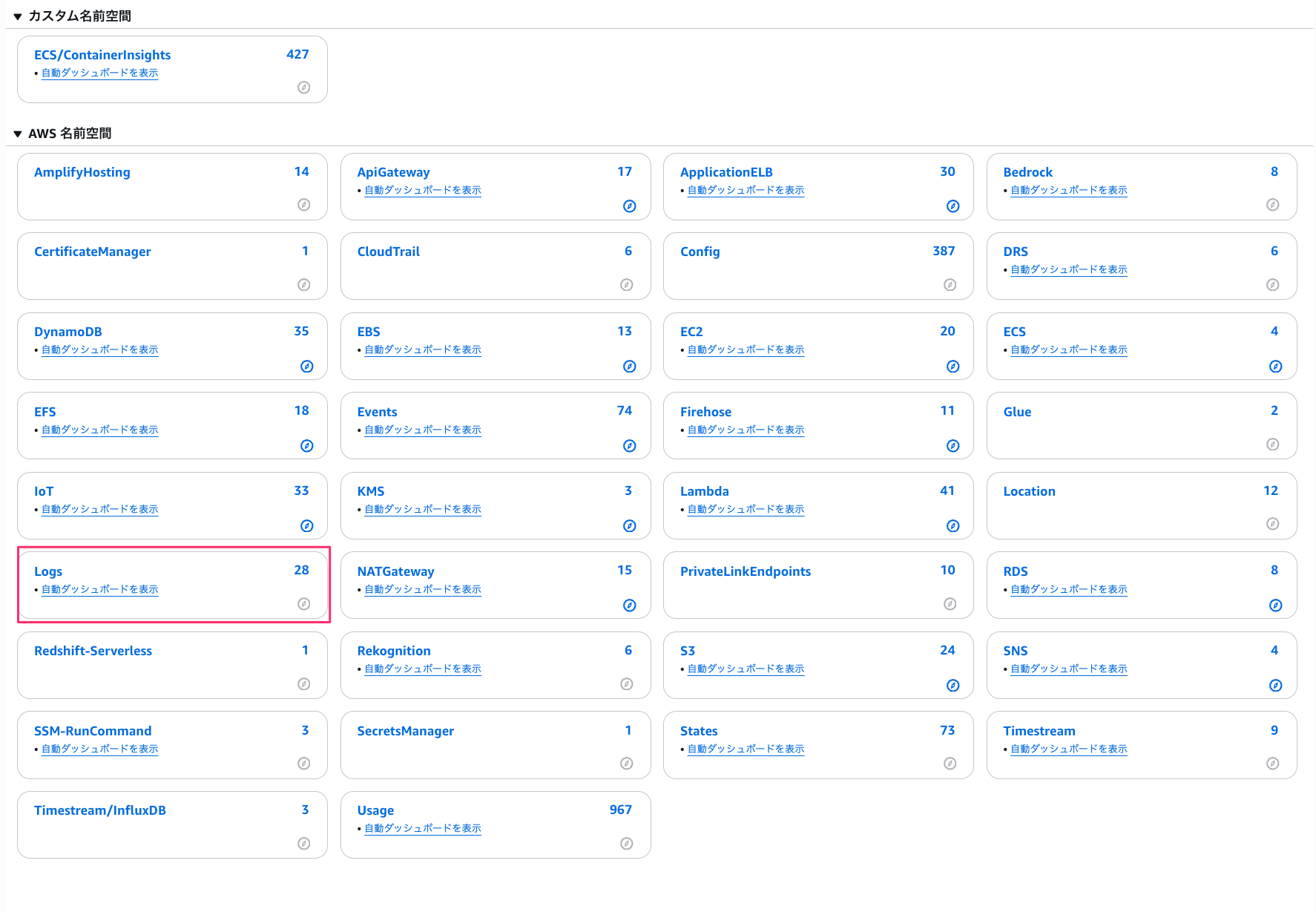1316x912 pixels.
Task: View automatic dashboard link under Timestream
Action: (x=1069, y=749)
